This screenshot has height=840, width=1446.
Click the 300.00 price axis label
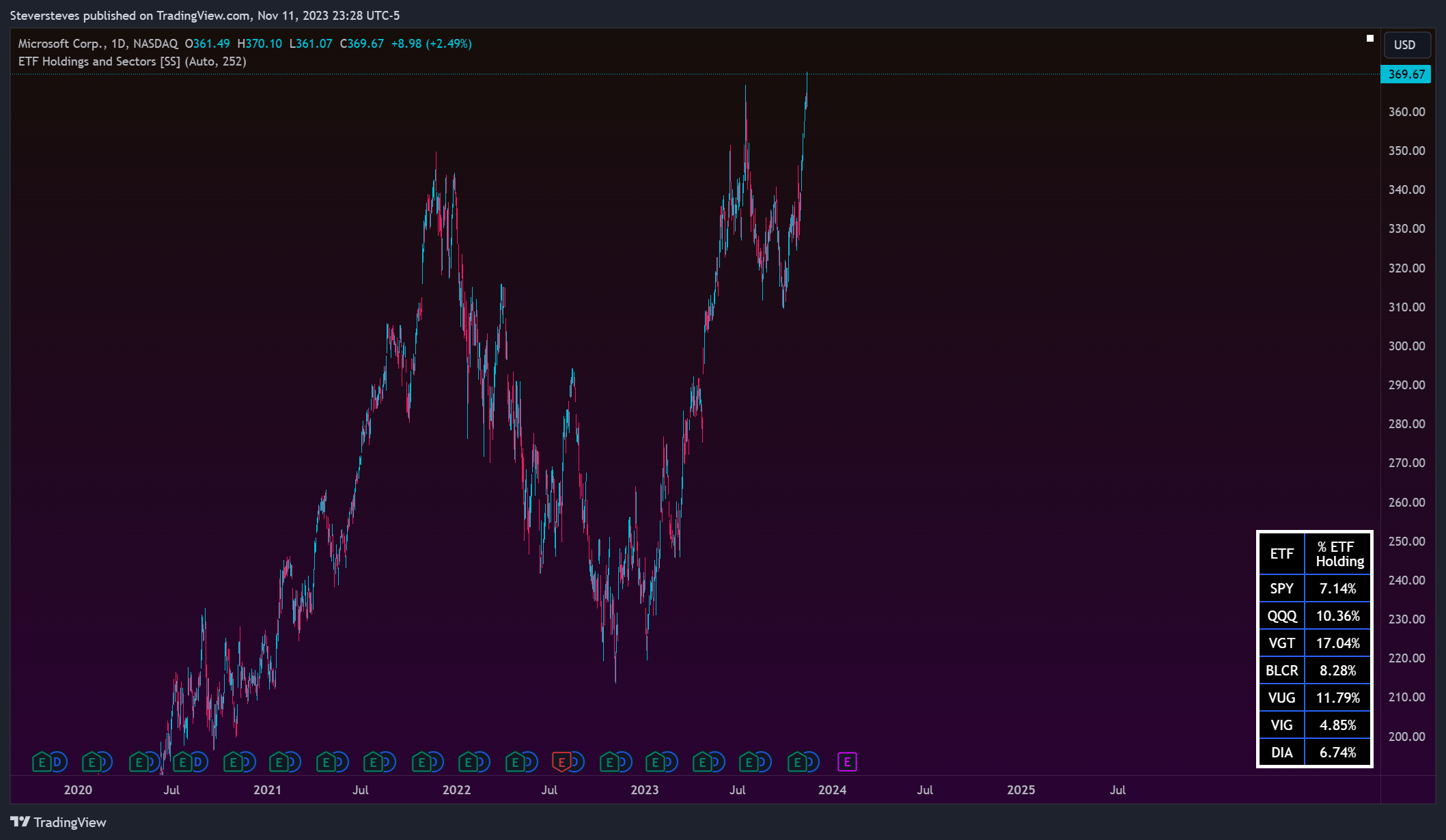coord(1406,346)
